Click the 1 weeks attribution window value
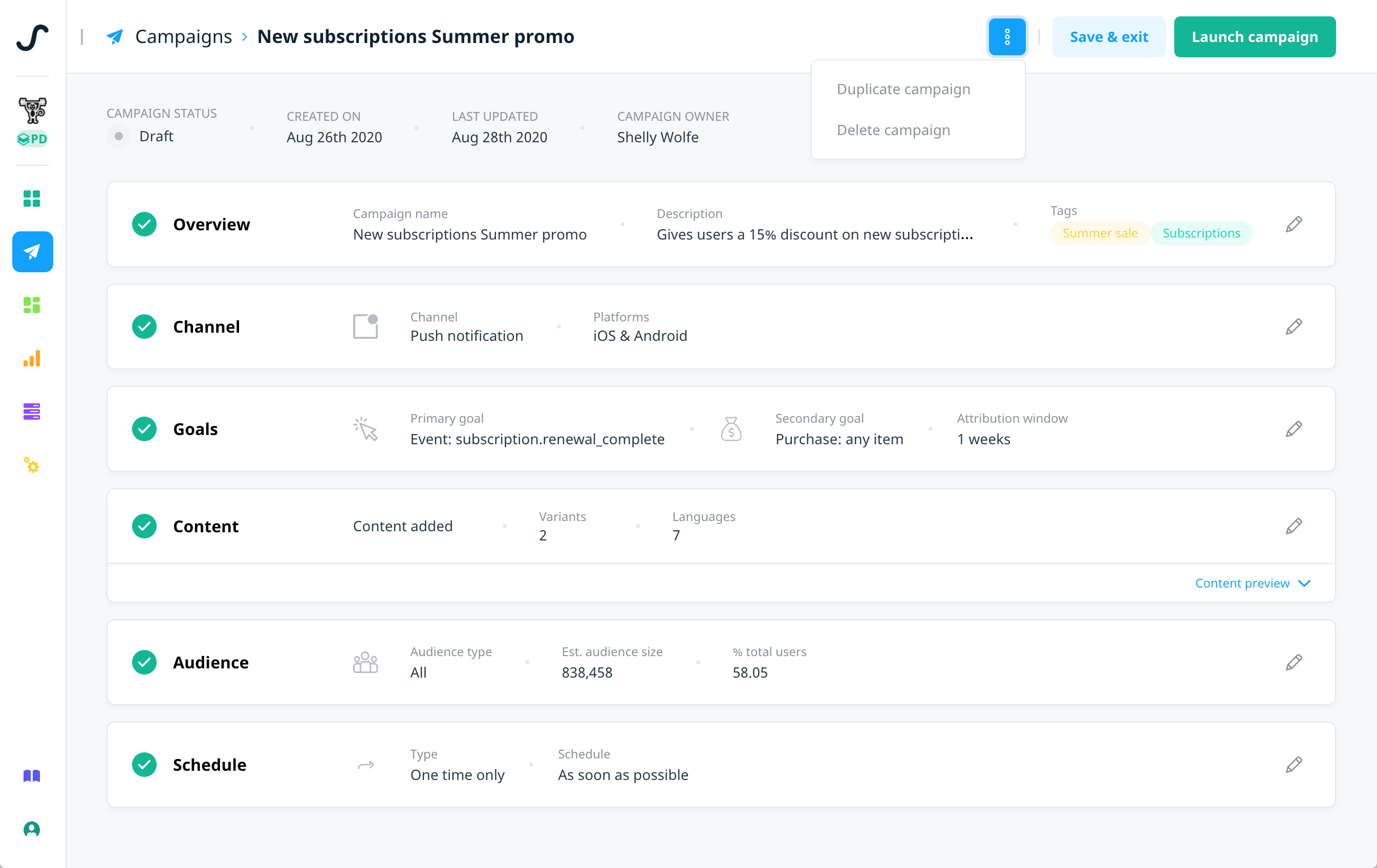Screen dimensions: 1377x868 983,439
